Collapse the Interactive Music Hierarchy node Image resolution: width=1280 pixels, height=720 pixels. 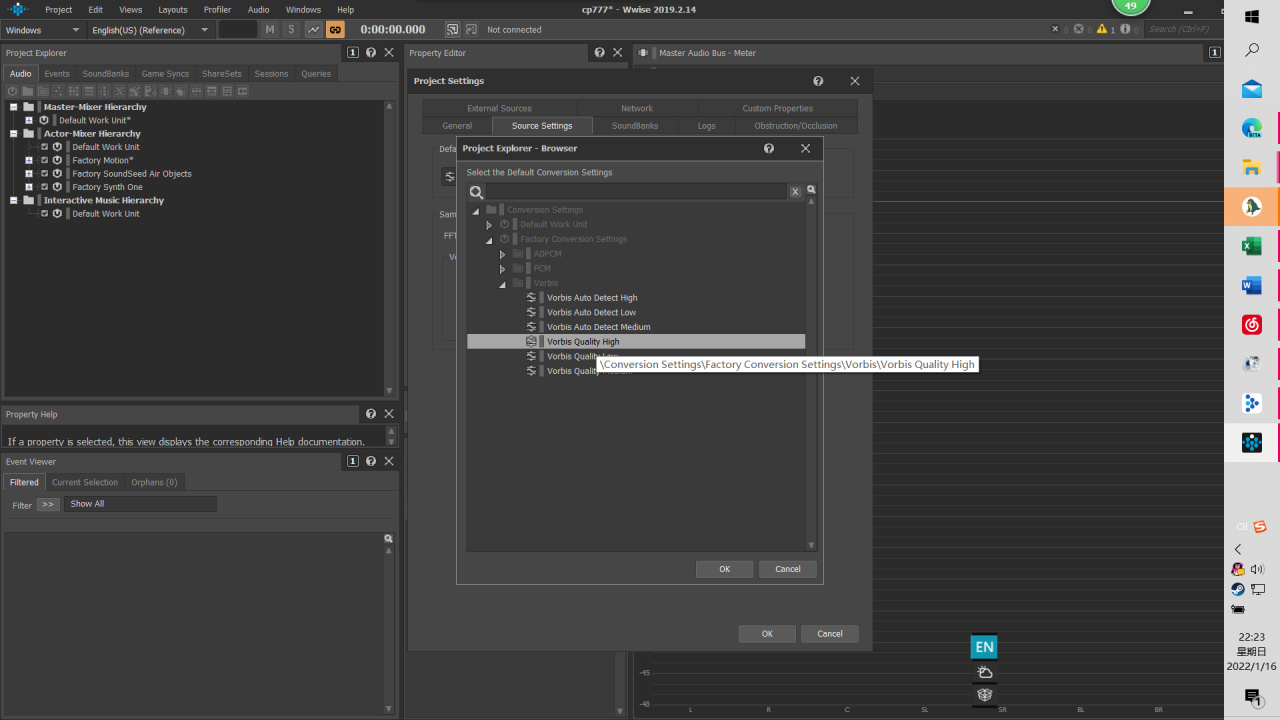click(x=14, y=200)
